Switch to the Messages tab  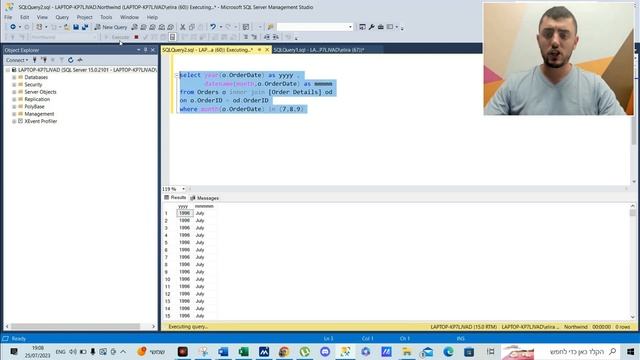coord(205,198)
